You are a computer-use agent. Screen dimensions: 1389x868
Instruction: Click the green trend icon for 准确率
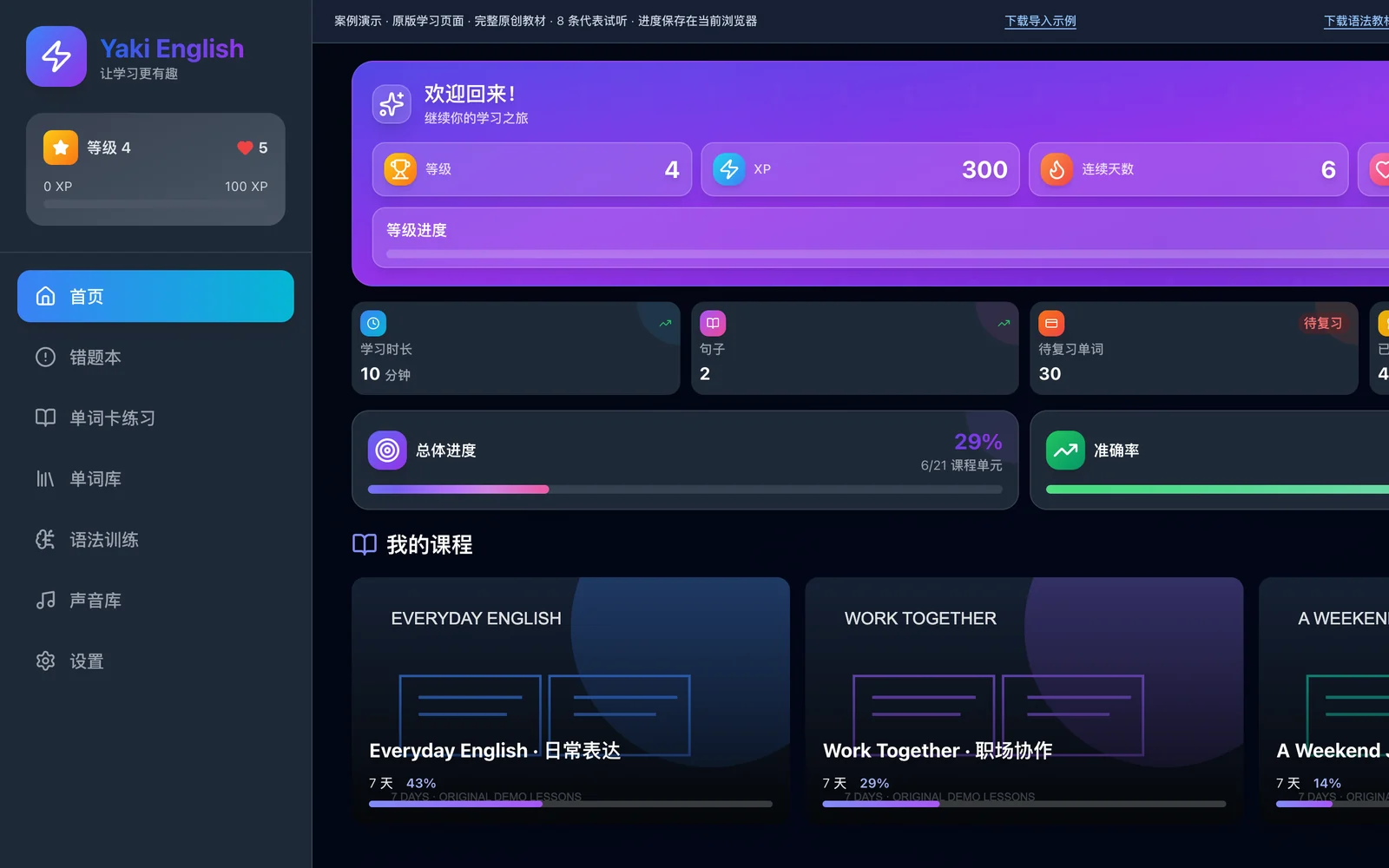[x=1065, y=450]
